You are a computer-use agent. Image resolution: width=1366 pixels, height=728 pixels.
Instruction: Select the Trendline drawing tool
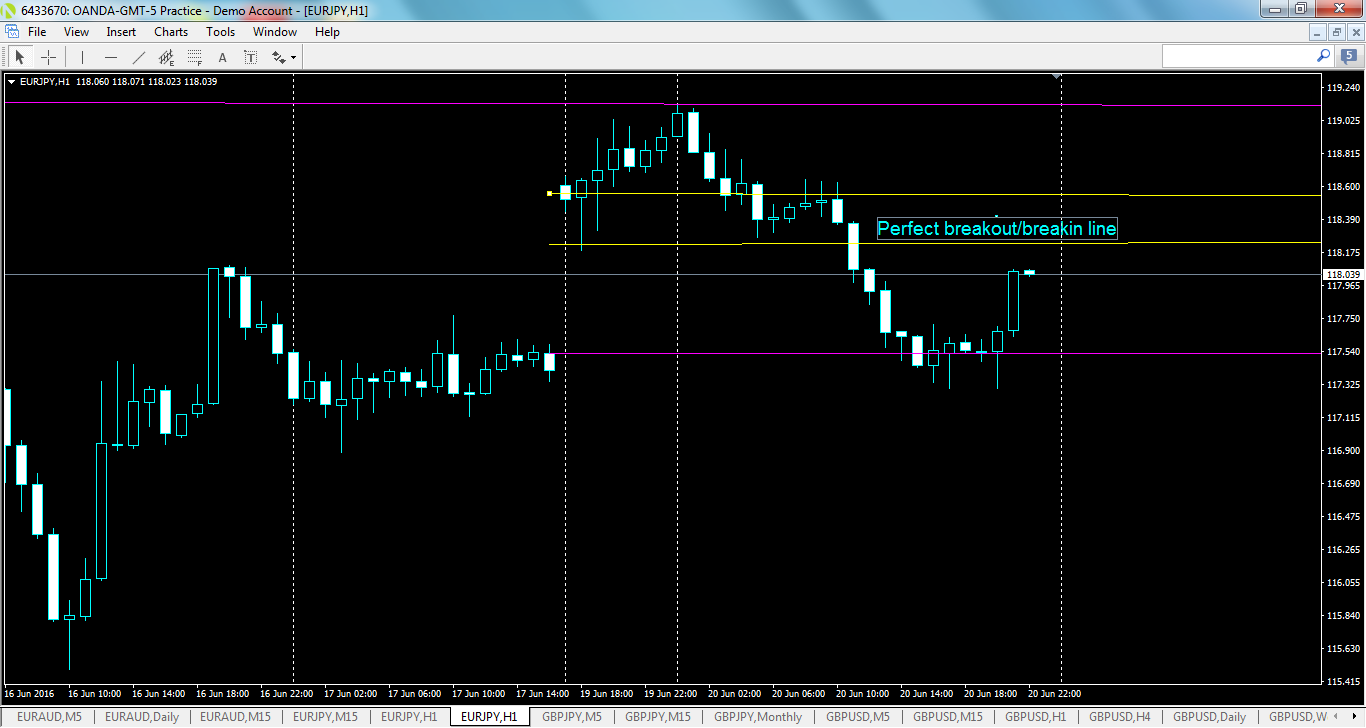[x=139, y=56]
